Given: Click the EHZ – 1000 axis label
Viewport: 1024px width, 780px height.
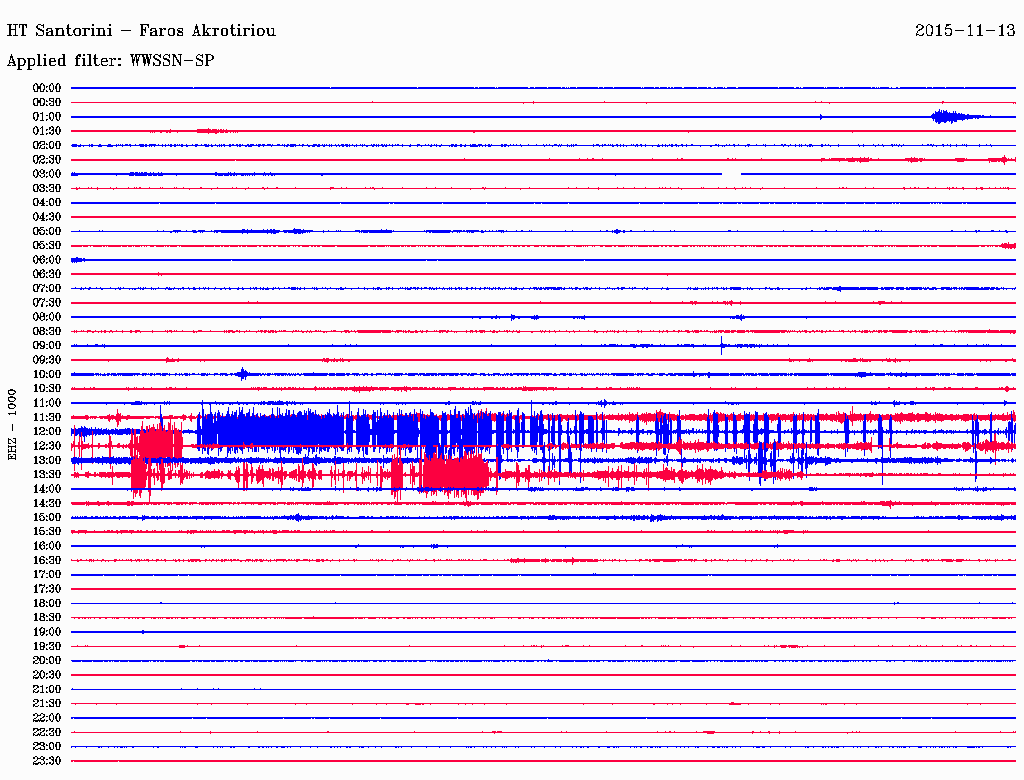Looking at the screenshot, I should [x=12, y=425].
